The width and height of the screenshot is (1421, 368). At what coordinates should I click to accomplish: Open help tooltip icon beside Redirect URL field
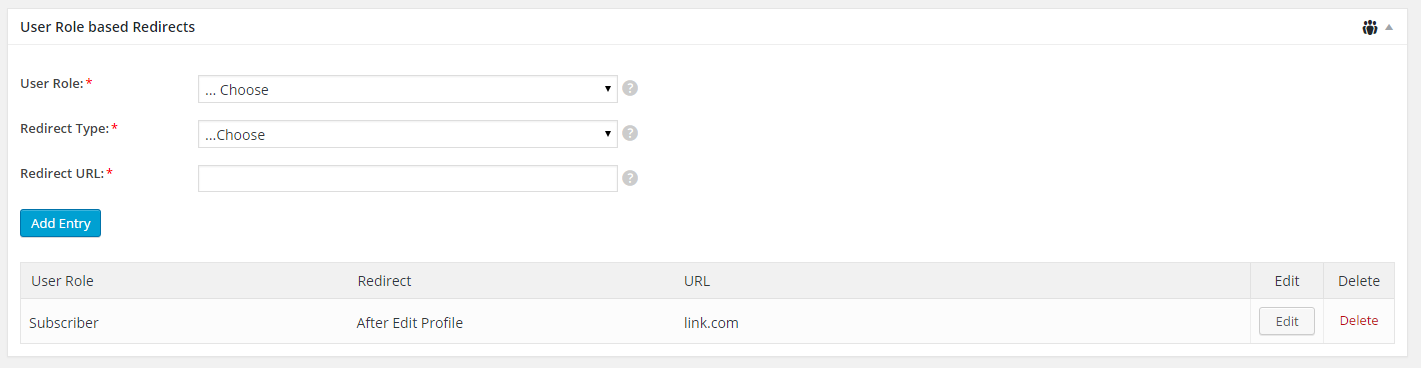coord(630,178)
